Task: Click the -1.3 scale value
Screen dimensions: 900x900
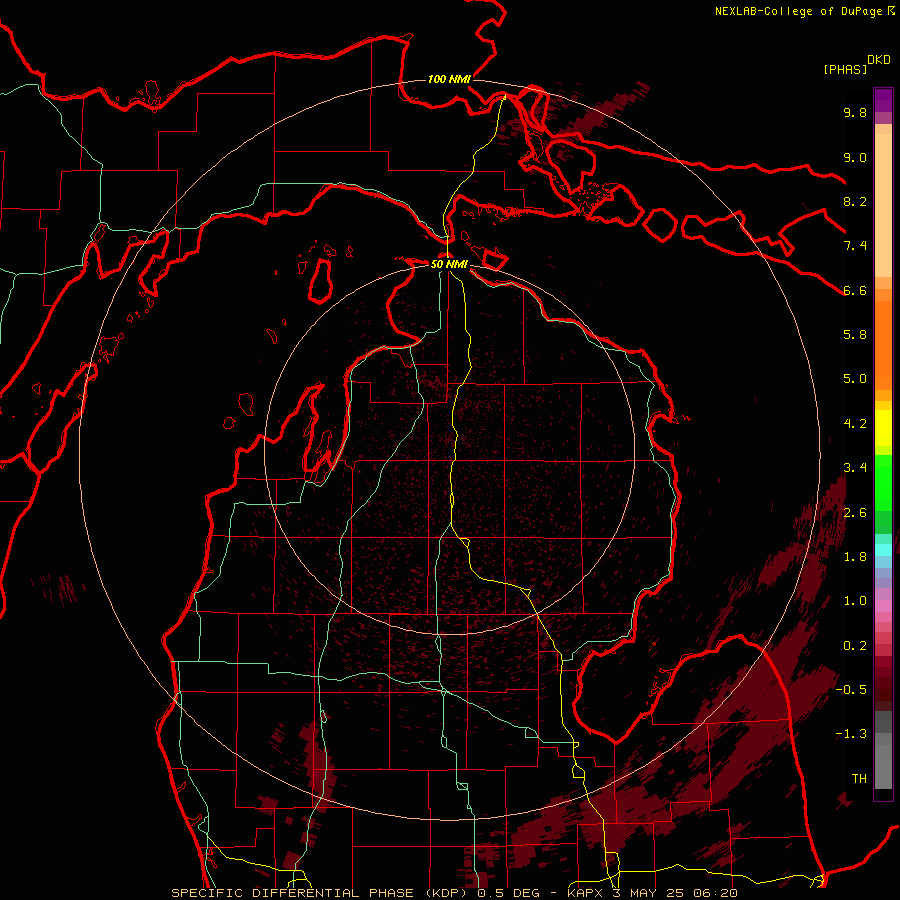Action: (851, 734)
